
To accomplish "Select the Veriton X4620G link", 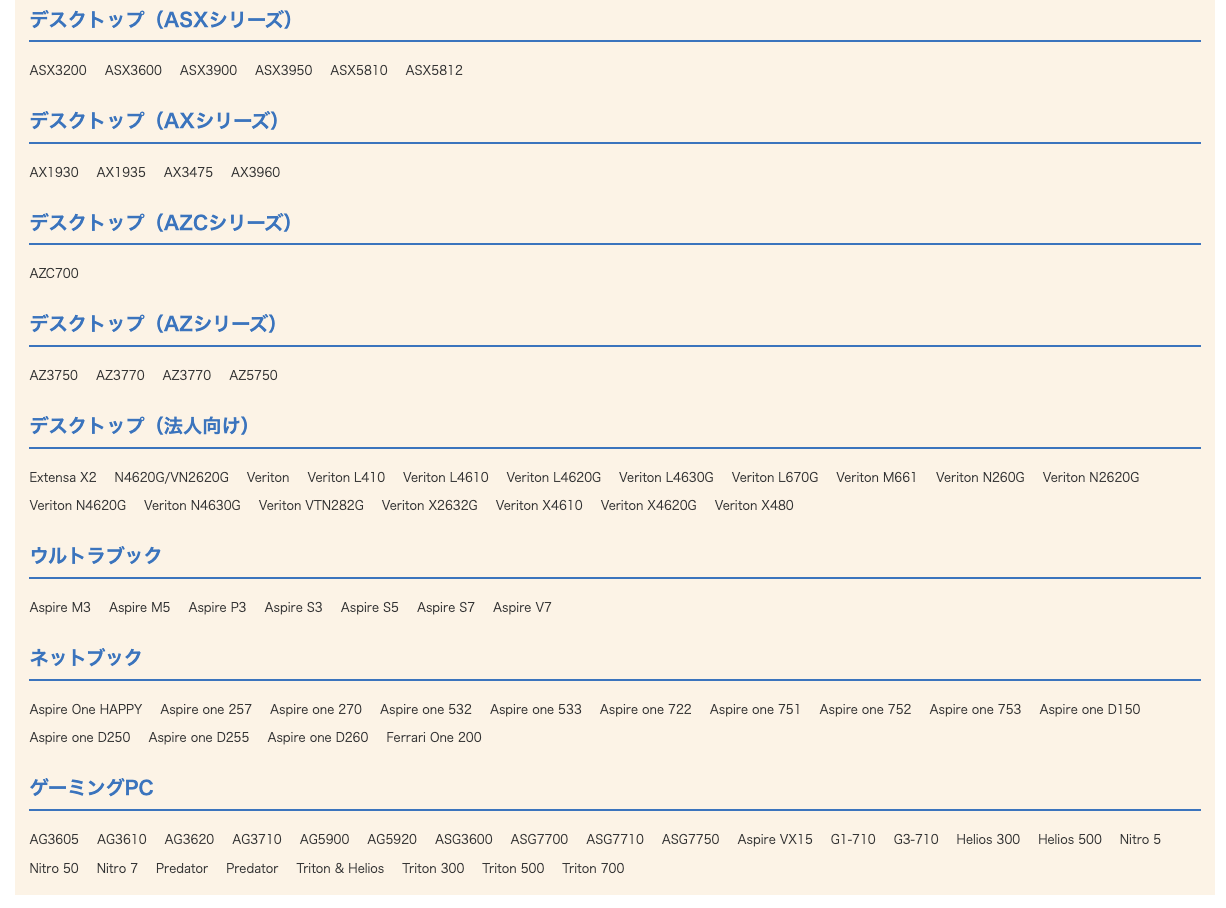I will point(649,505).
